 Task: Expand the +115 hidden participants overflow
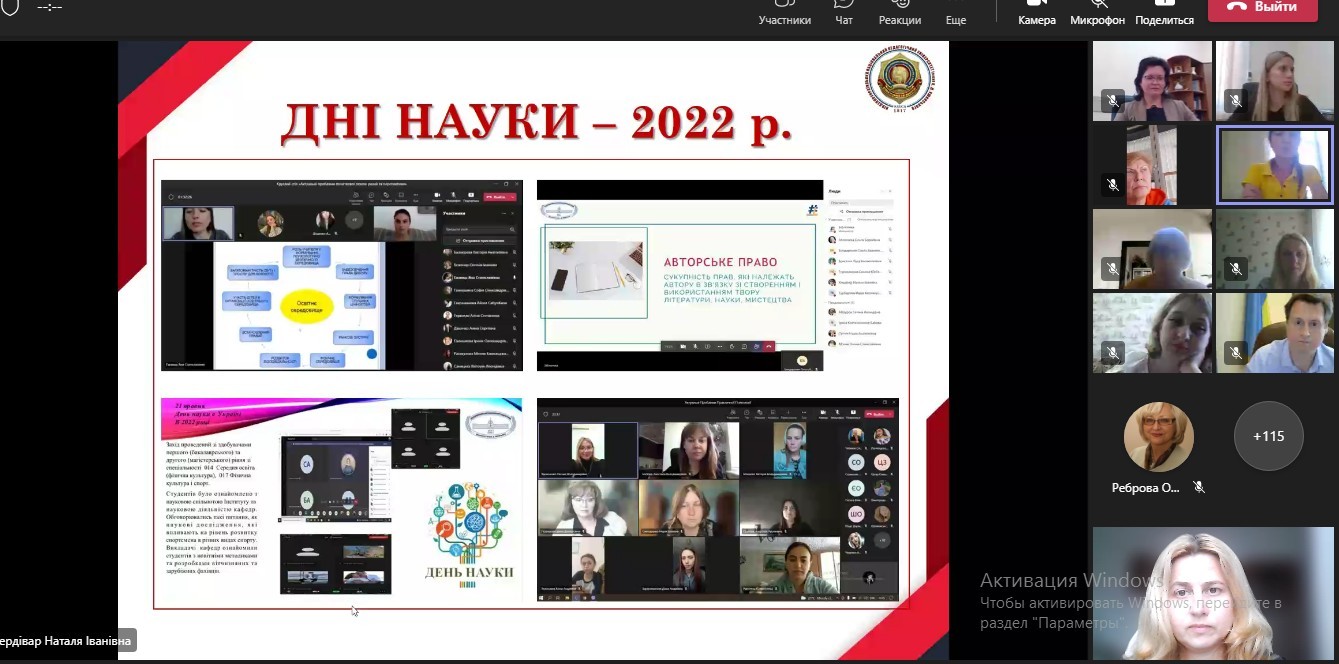1268,436
